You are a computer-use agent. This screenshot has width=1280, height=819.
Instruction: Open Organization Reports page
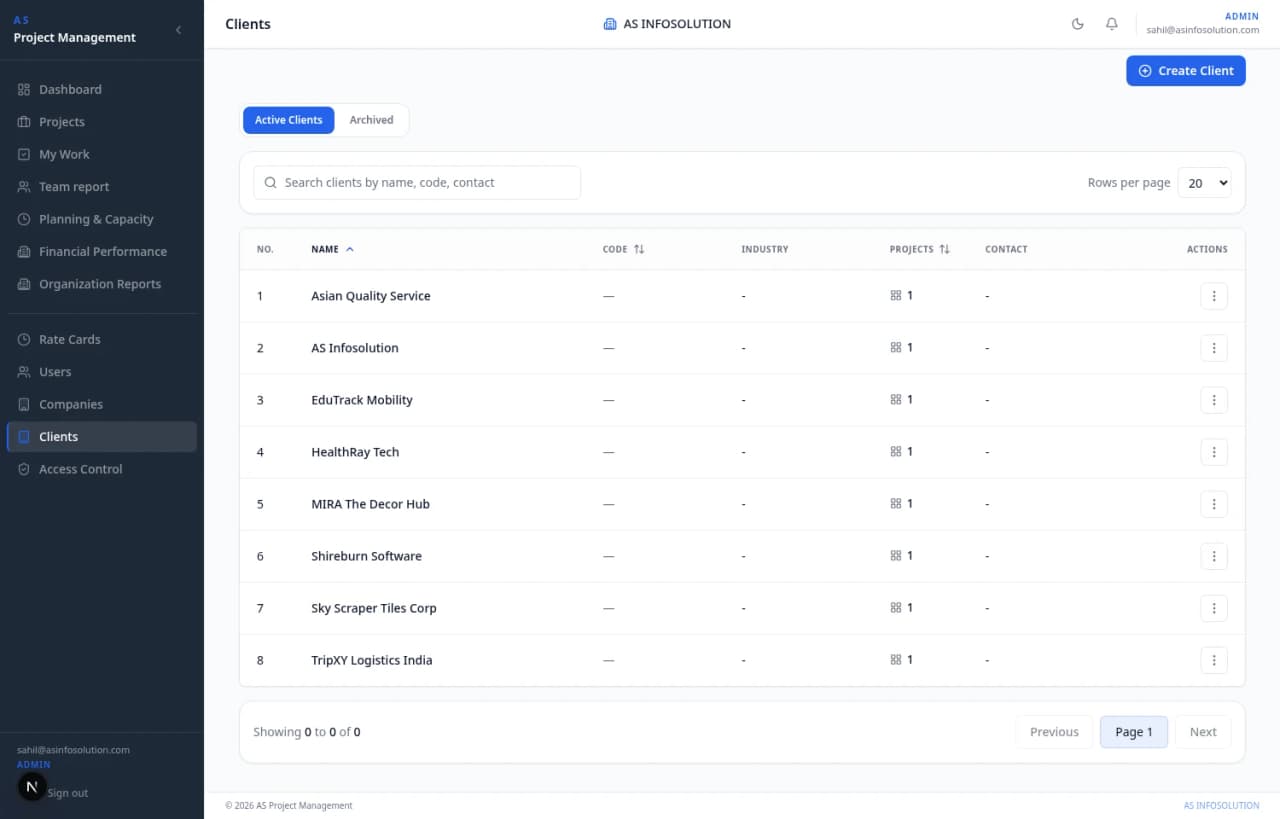tap(101, 284)
